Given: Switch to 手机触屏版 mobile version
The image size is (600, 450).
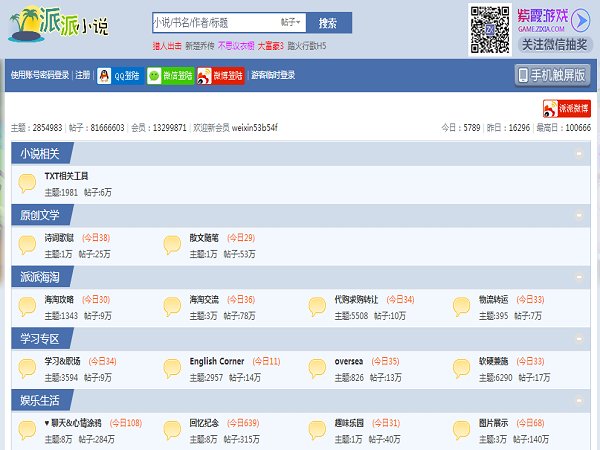Looking at the screenshot, I should 552,75.
